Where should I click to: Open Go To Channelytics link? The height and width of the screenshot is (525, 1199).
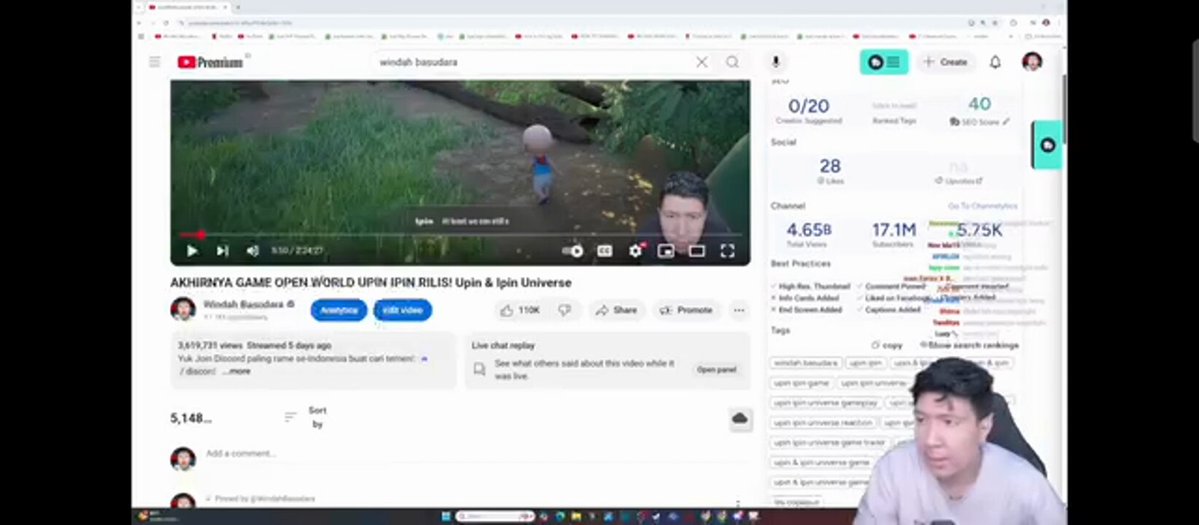pos(983,206)
